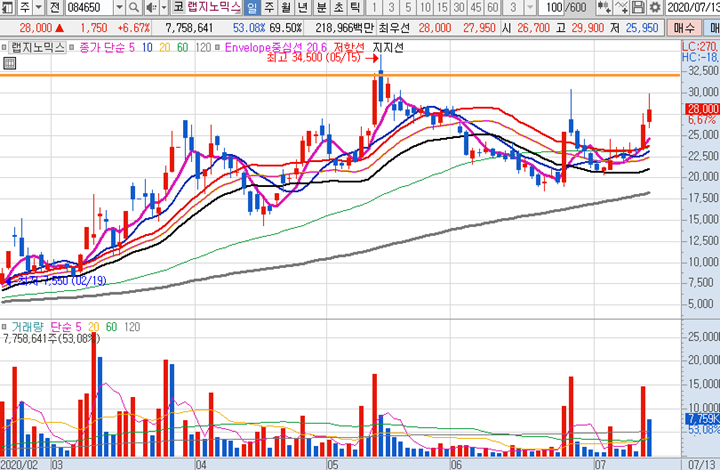Click the current price 28,000 in quote bar
Image resolution: width=720 pixels, height=470 pixels.
[36, 28]
